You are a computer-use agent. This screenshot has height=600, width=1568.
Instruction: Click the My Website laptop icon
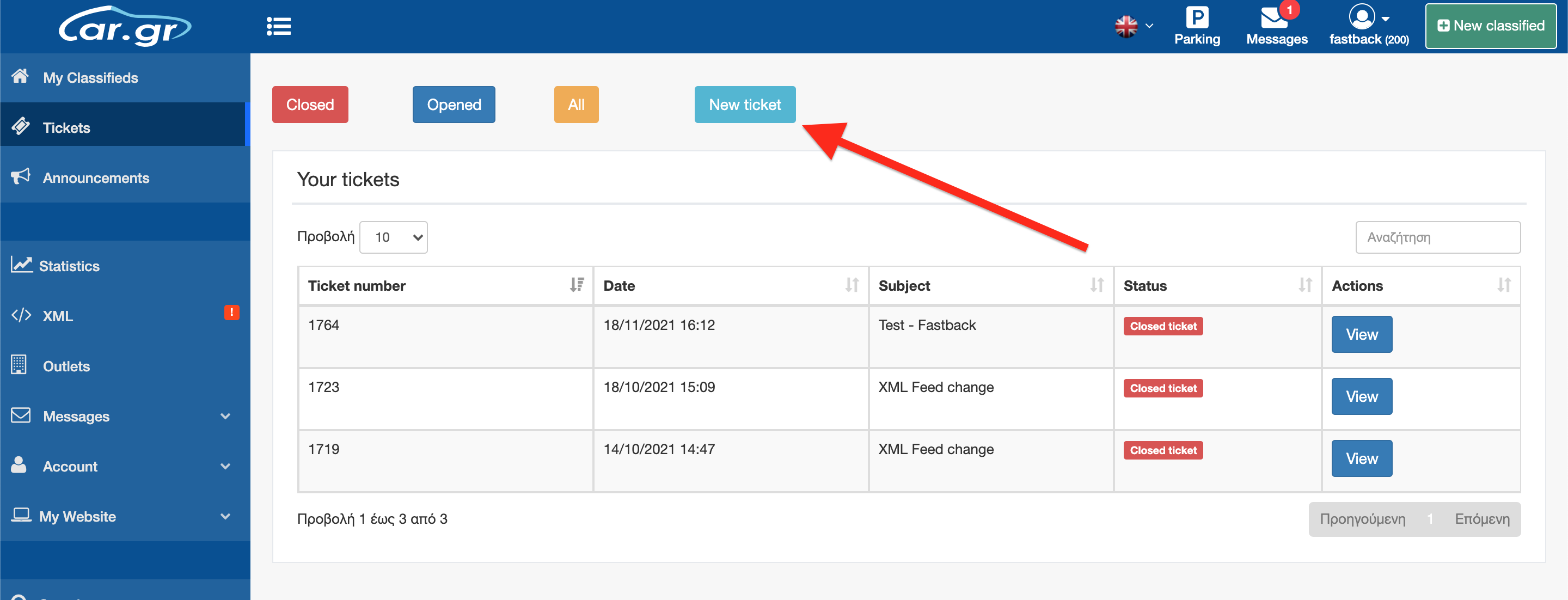coord(21,516)
